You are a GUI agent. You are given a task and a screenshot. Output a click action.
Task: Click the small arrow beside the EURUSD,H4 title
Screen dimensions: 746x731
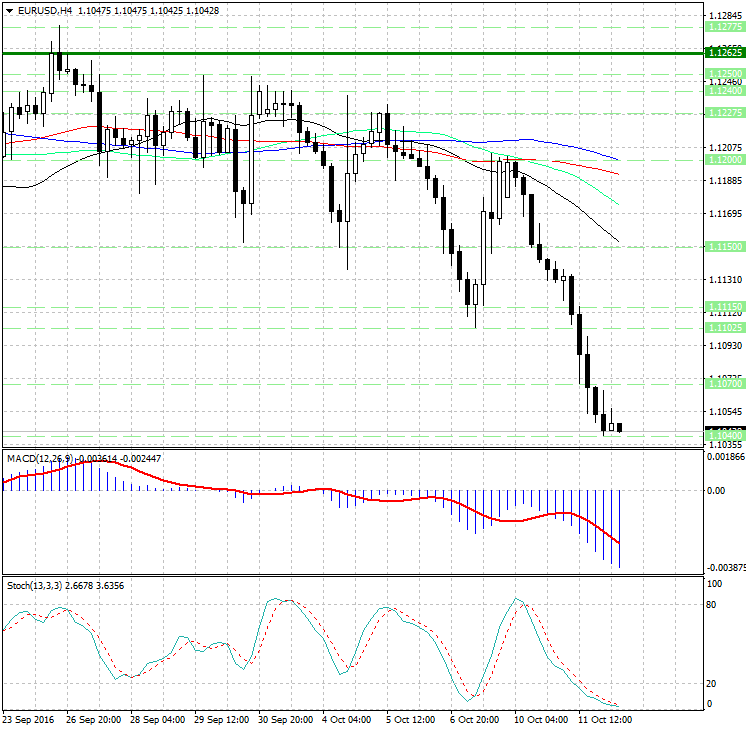(x=8, y=11)
